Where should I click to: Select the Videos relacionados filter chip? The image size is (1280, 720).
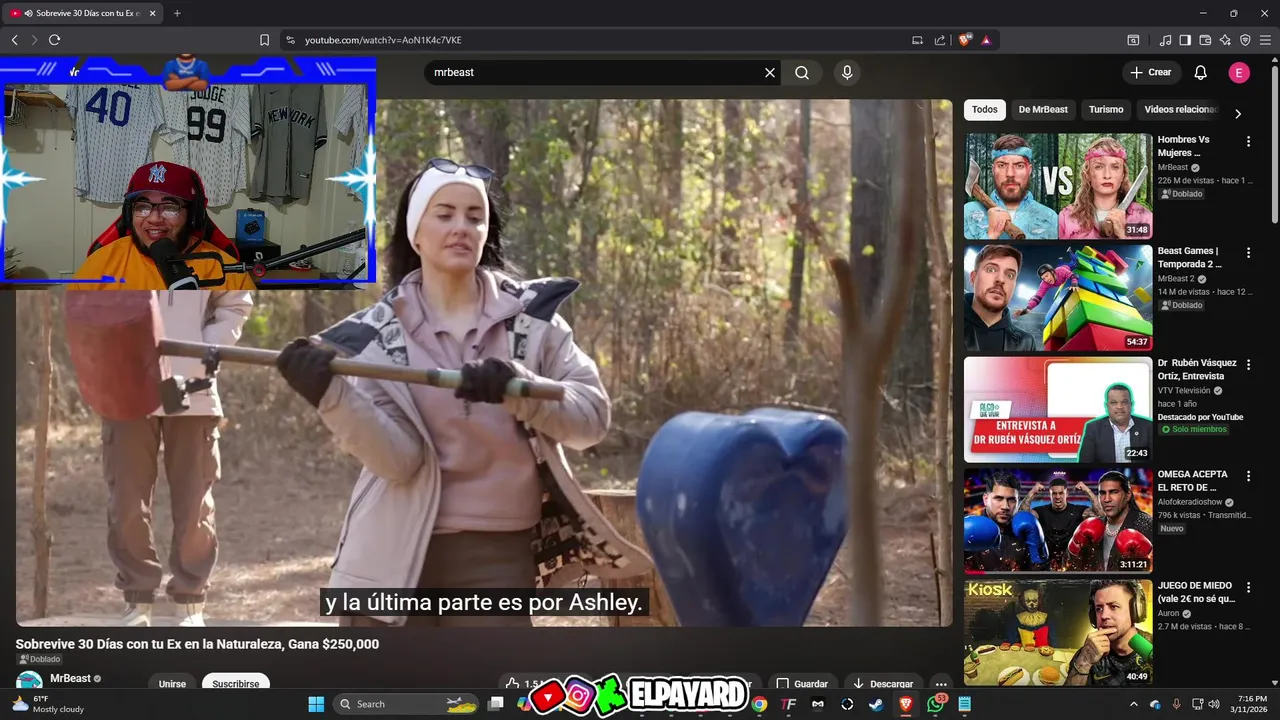point(1180,110)
